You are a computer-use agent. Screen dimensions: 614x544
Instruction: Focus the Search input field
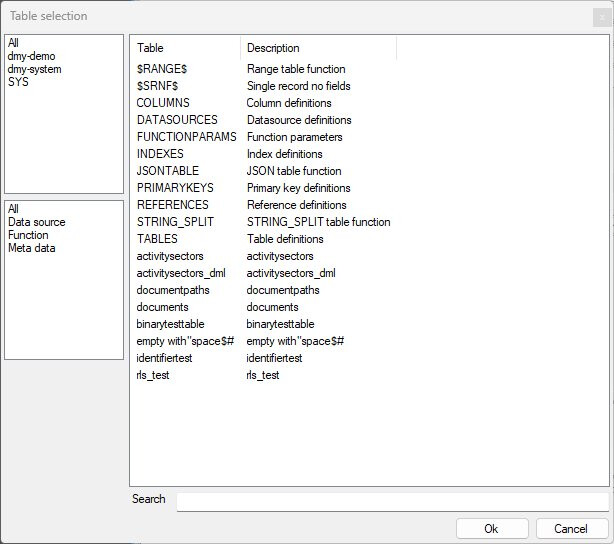[392, 501]
